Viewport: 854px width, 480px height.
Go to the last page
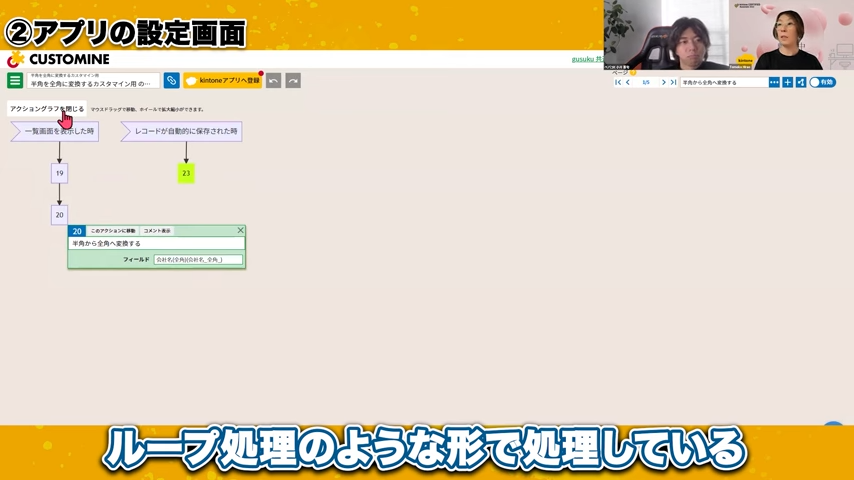[673, 82]
